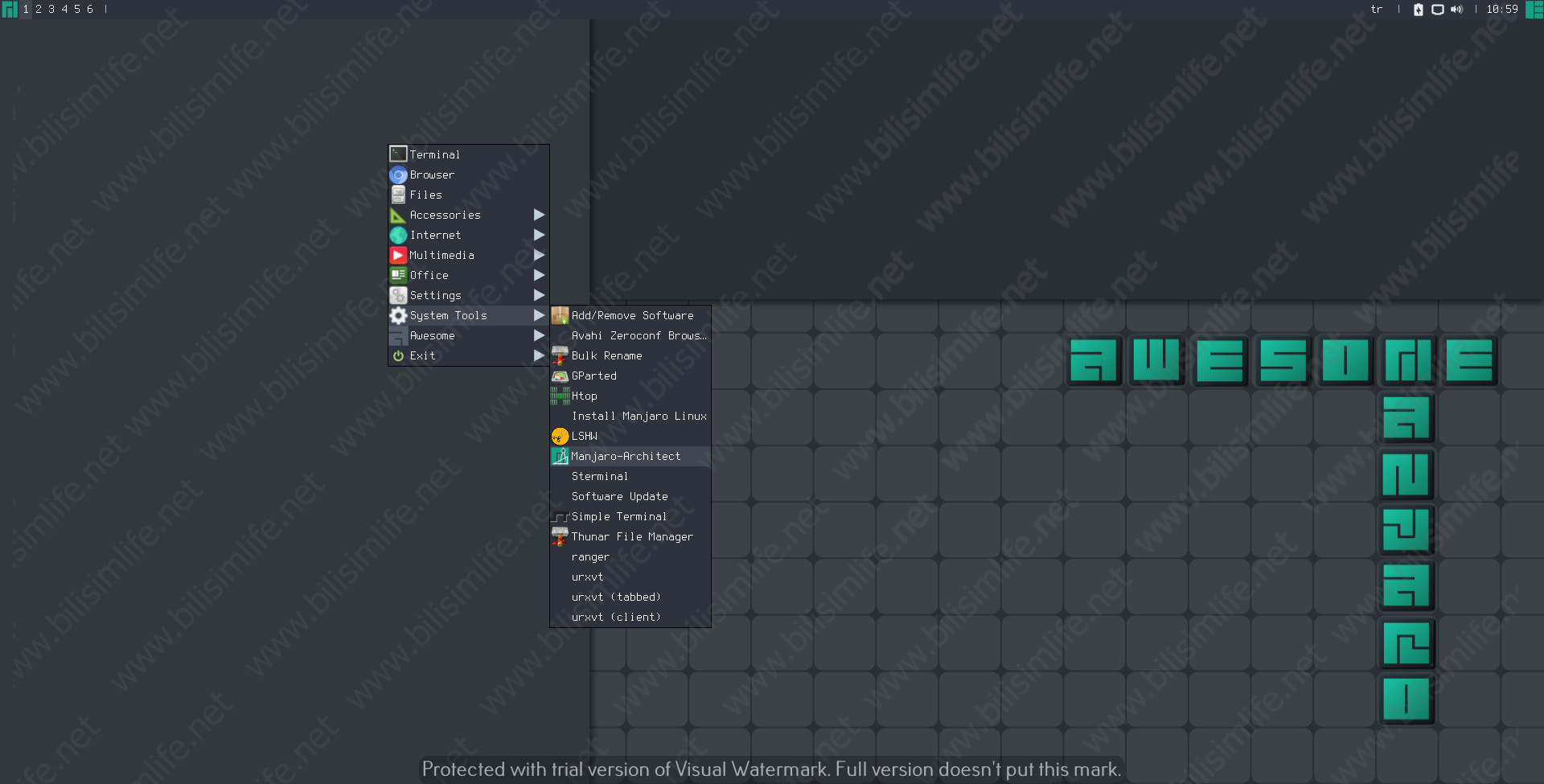Open the Office submenu entry
The image size is (1544, 784).
tap(469, 275)
